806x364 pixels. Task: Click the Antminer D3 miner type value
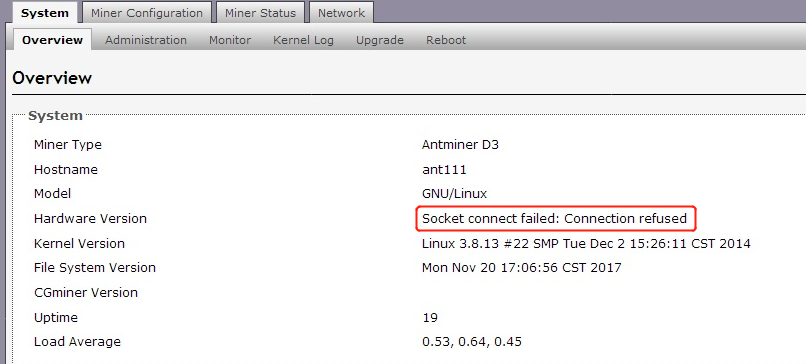click(460, 144)
